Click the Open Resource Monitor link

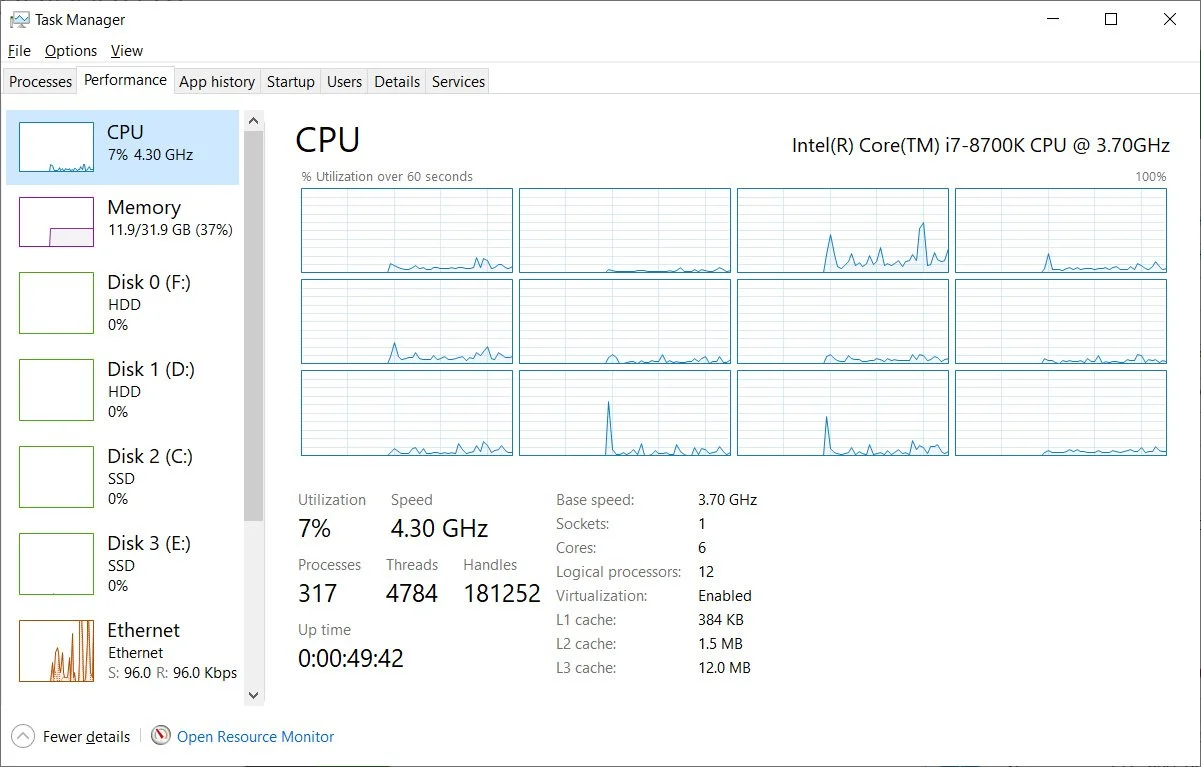point(255,737)
